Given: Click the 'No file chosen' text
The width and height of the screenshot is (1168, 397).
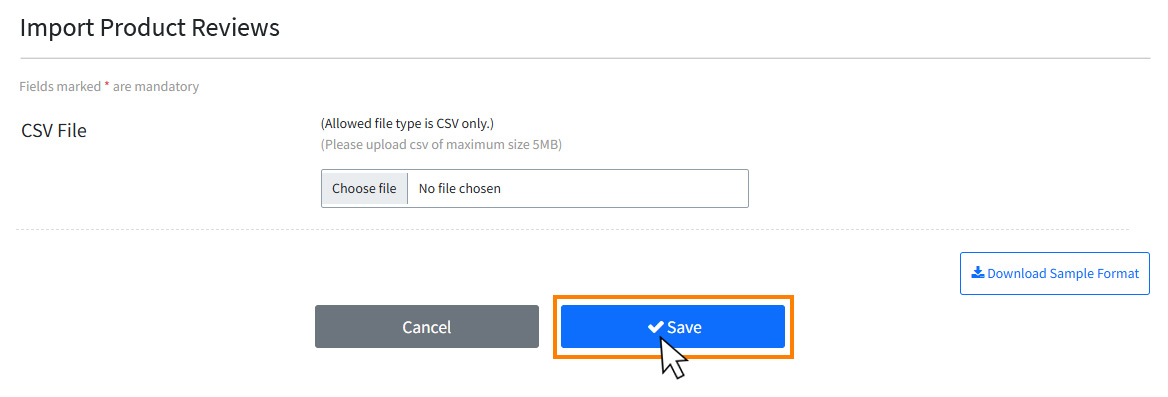Looking at the screenshot, I should tap(460, 188).
